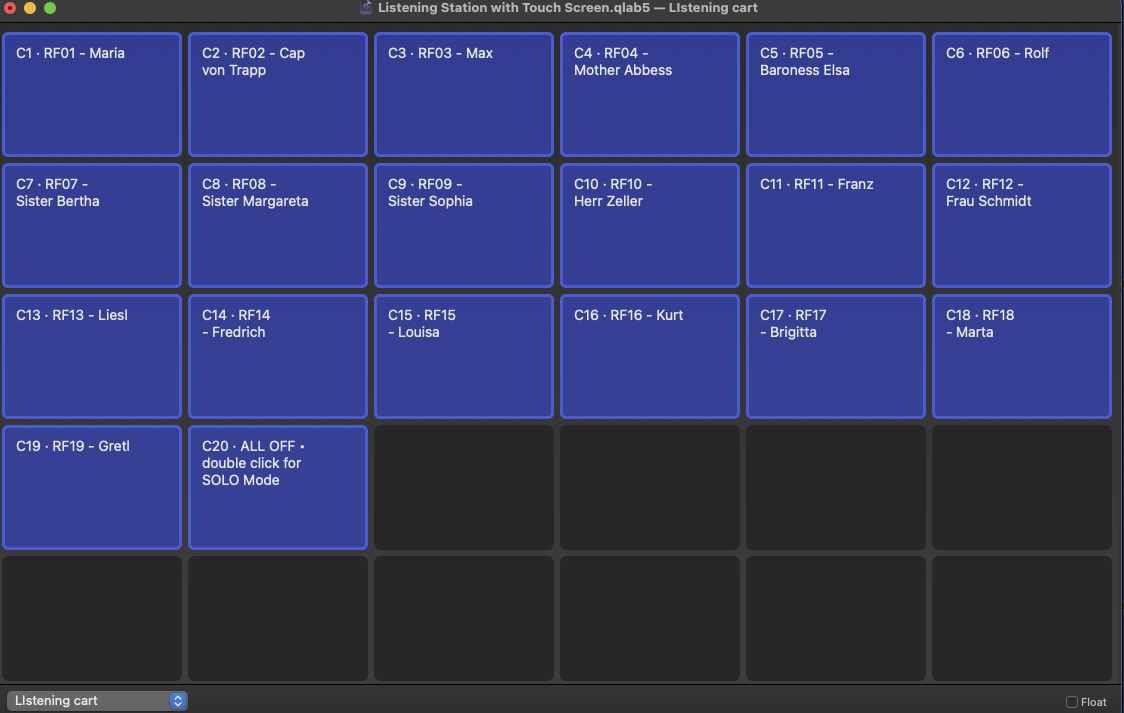Select the C3 RF03 Max cart cell
The image size is (1124, 713).
point(464,95)
